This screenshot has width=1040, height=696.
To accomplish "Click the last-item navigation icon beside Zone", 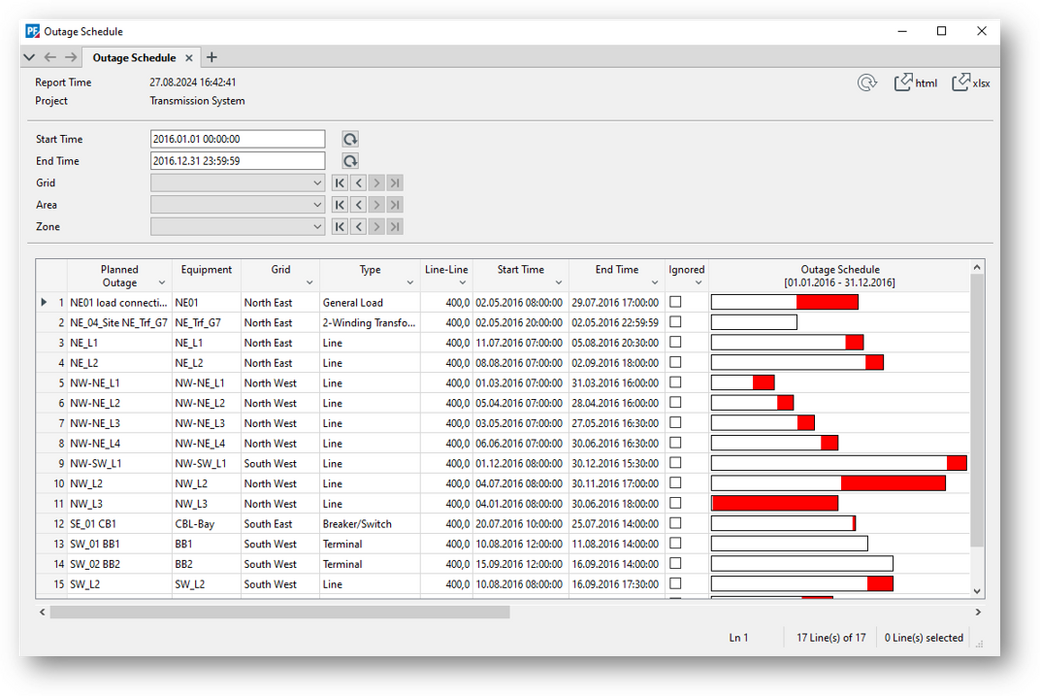I will coord(393,226).
